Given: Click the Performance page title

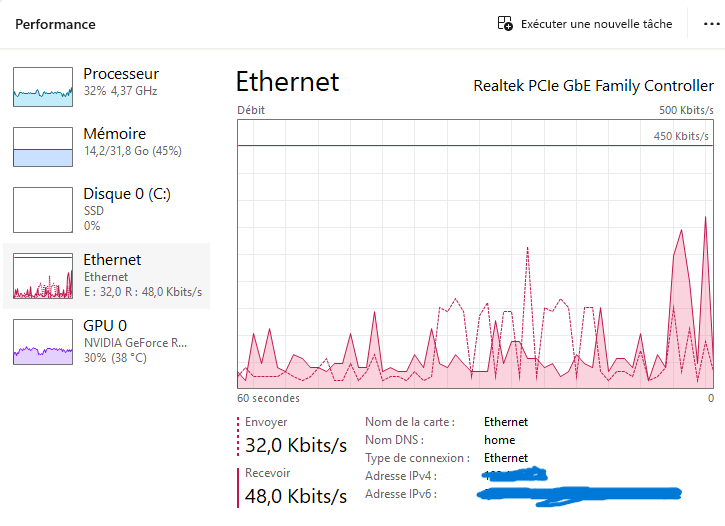Looking at the screenshot, I should [55, 24].
